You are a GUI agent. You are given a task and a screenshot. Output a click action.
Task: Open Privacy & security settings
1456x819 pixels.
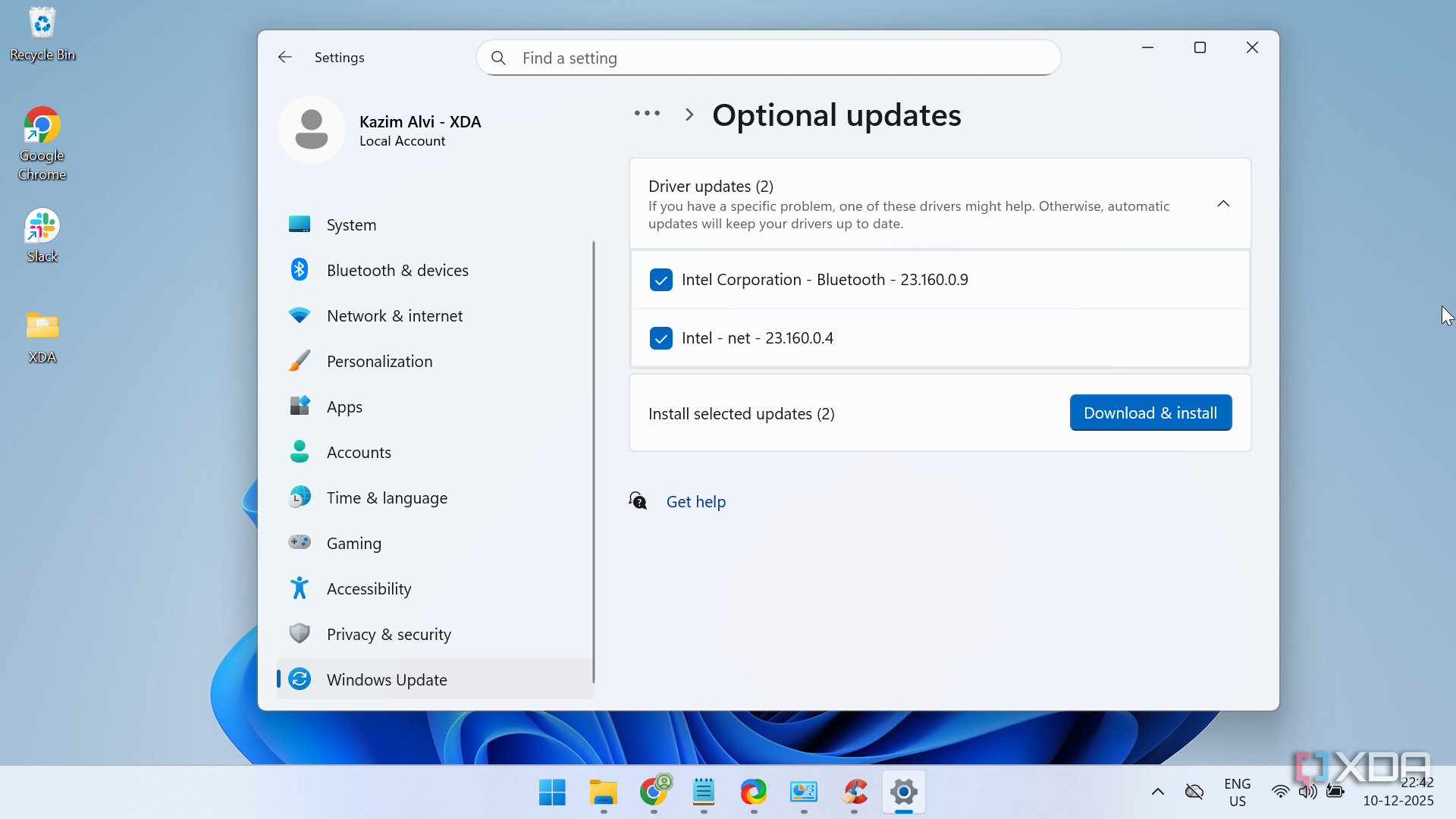tap(388, 635)
